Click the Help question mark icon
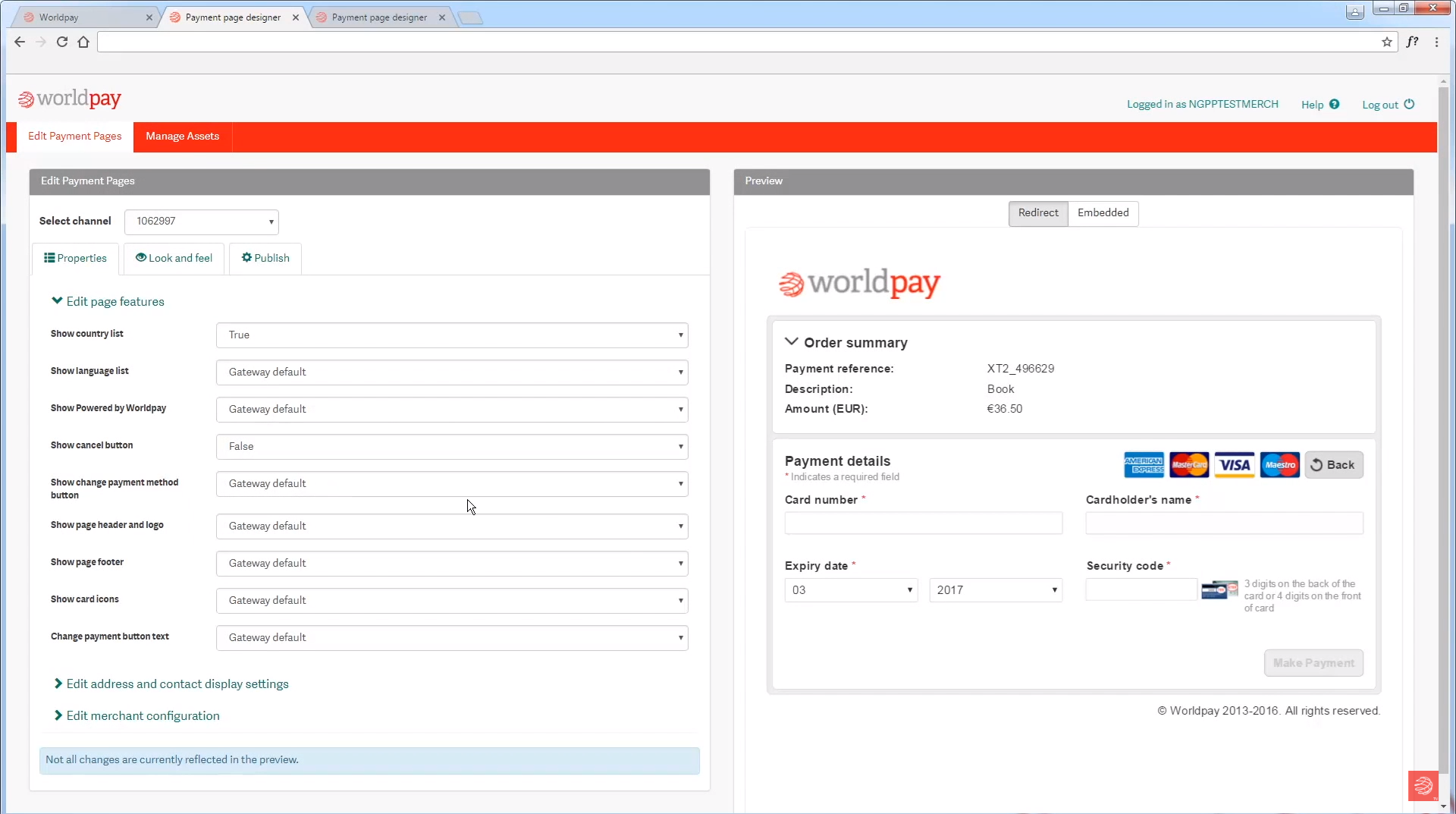1456x814 pixels. point(1334,105)
